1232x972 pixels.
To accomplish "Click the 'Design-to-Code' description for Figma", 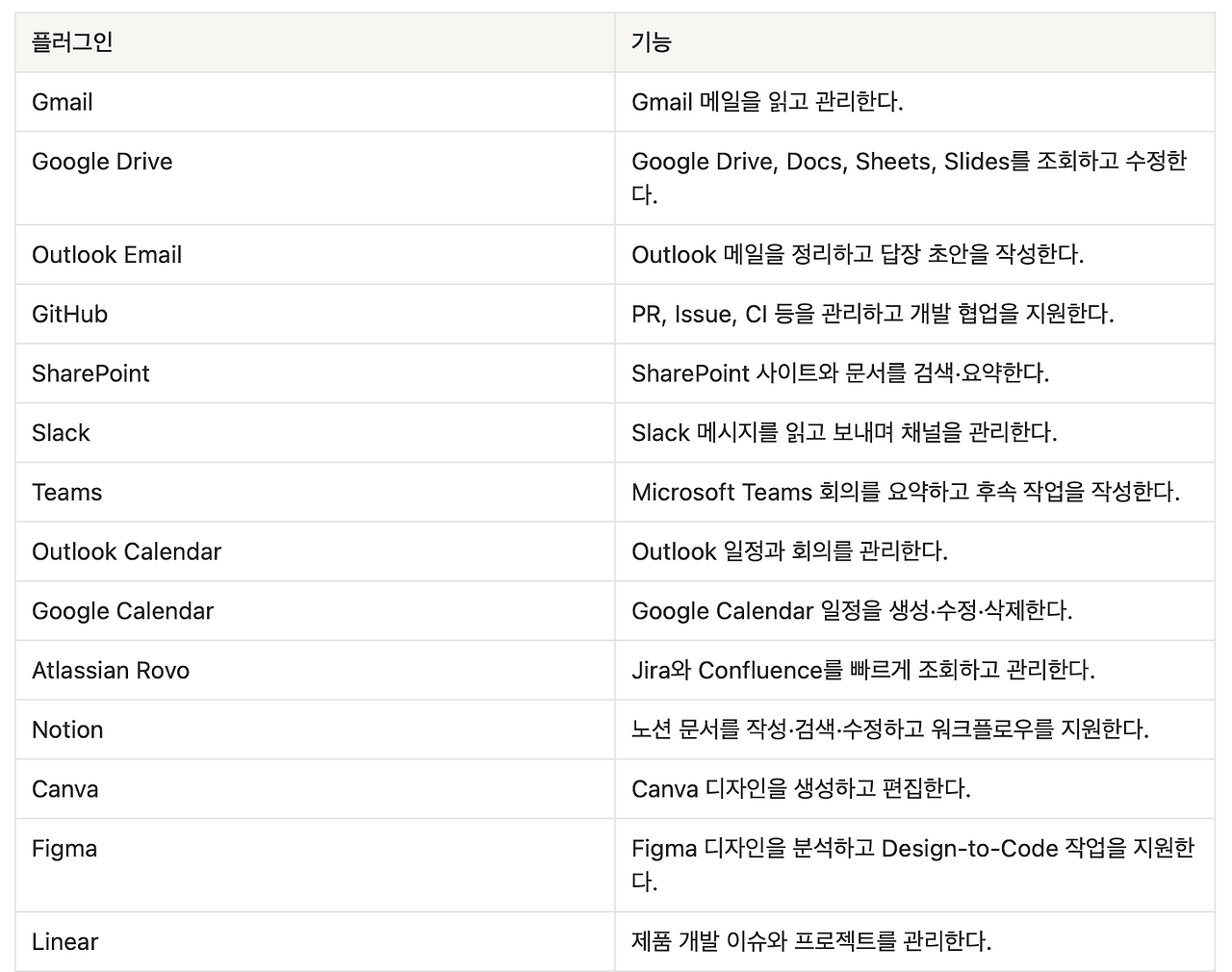I will [913, 865].
